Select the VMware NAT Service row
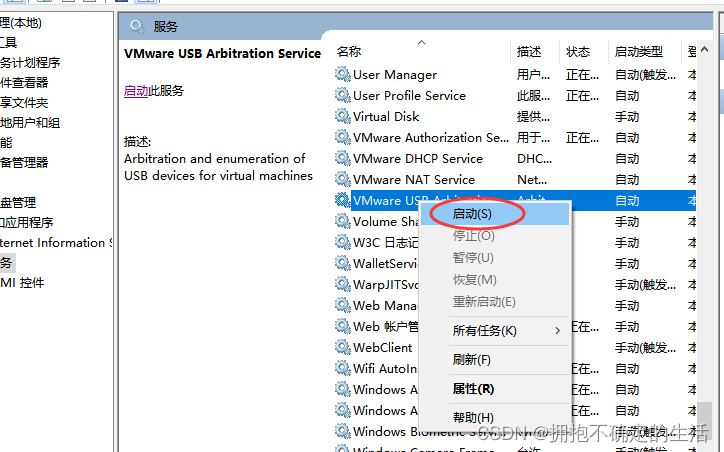This screenshot has width=724, height=452. (x=515, y=180)
